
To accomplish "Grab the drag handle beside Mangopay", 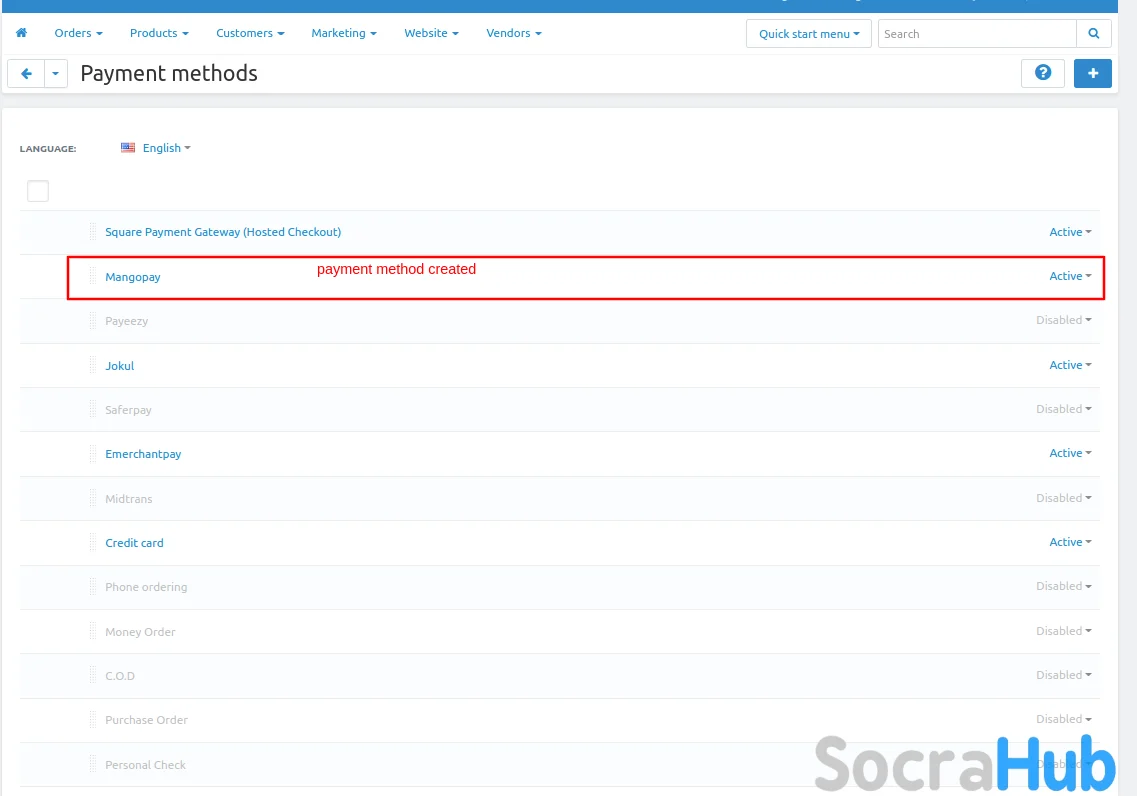I will (93, 276).
